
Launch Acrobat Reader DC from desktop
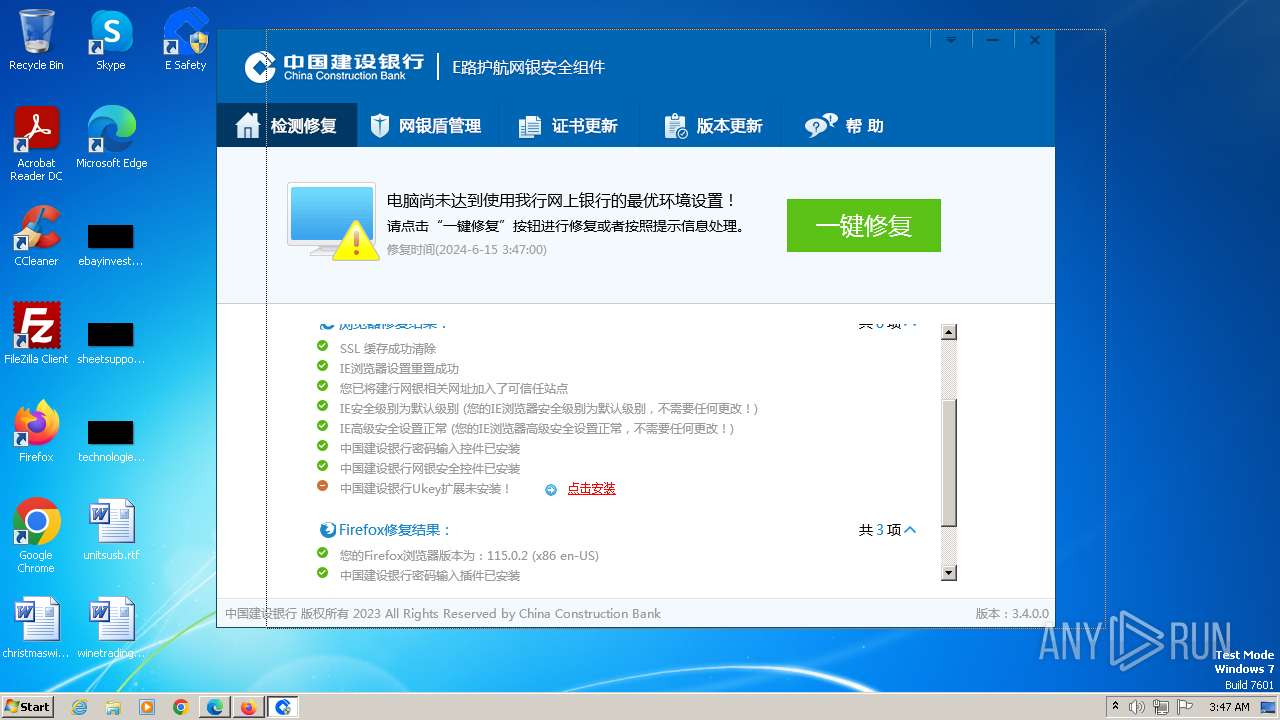point(36,145)
